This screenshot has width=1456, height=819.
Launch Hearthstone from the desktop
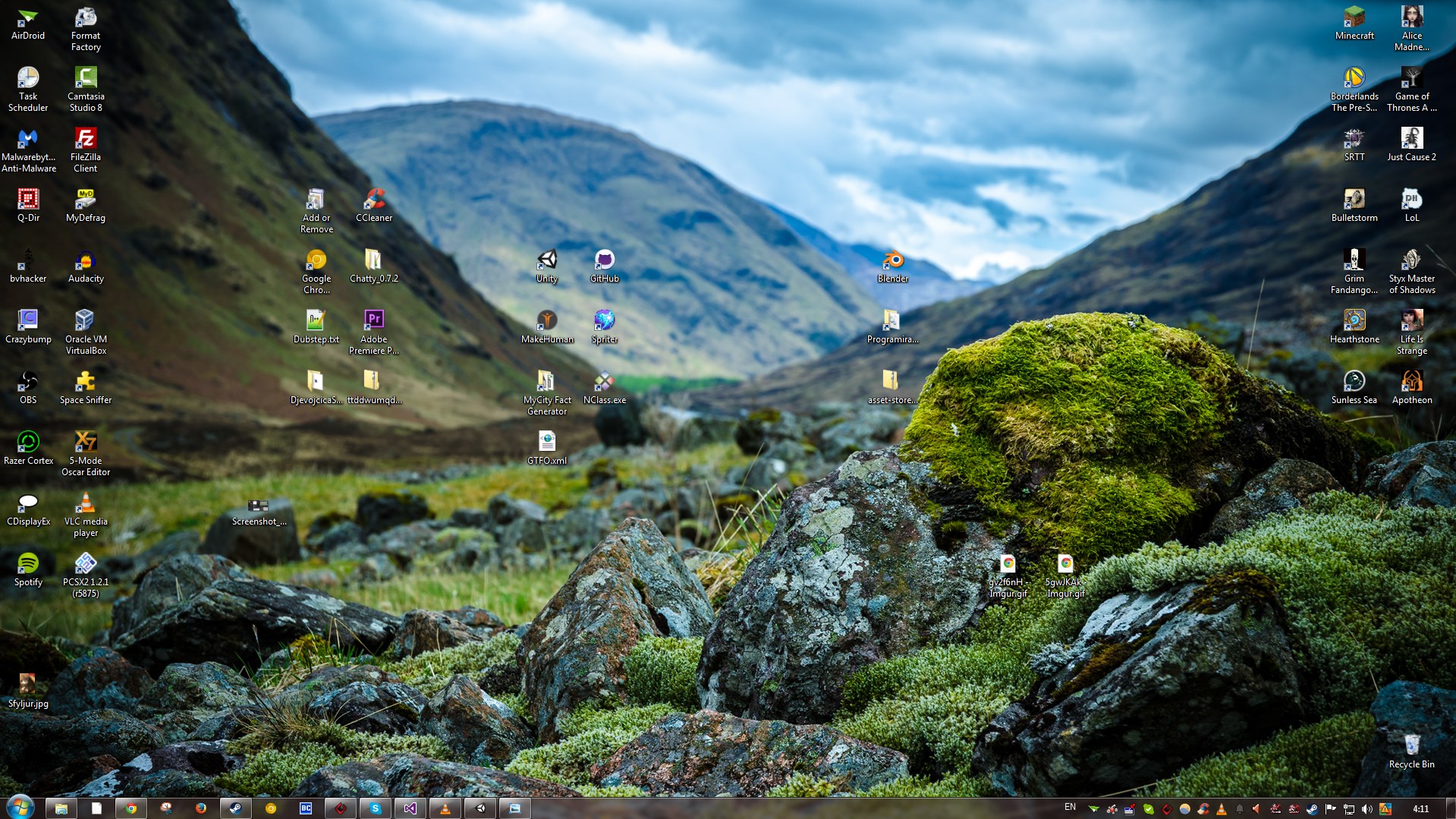(1354, 327)
